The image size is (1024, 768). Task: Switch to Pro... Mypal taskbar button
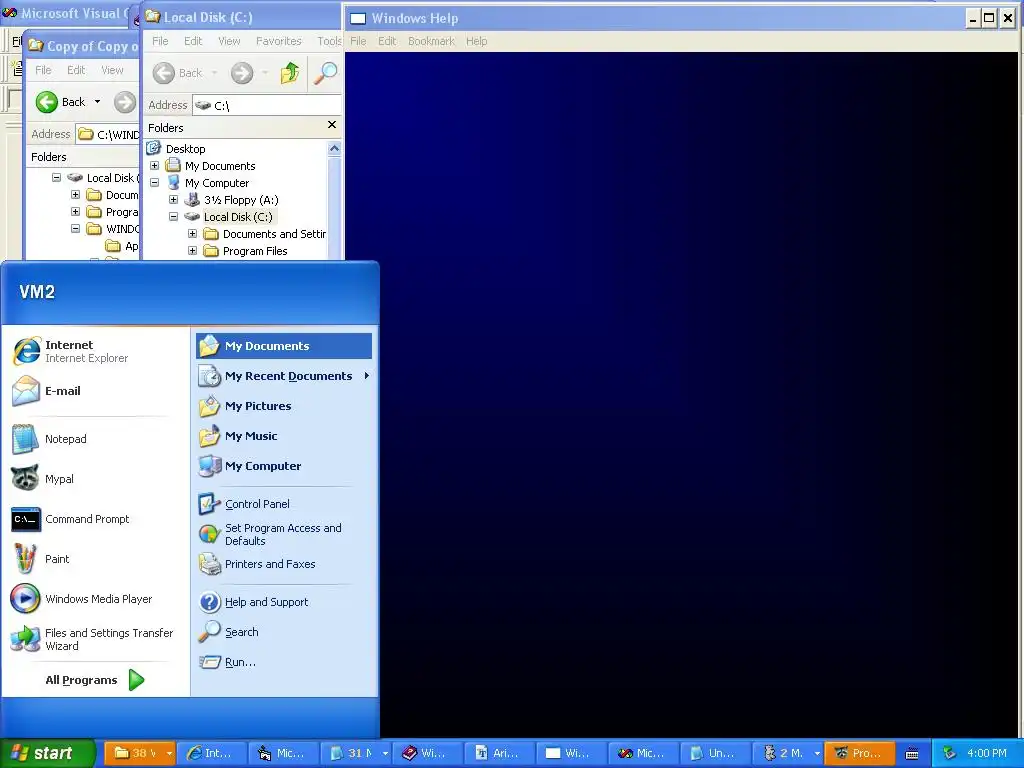[859, 753]
